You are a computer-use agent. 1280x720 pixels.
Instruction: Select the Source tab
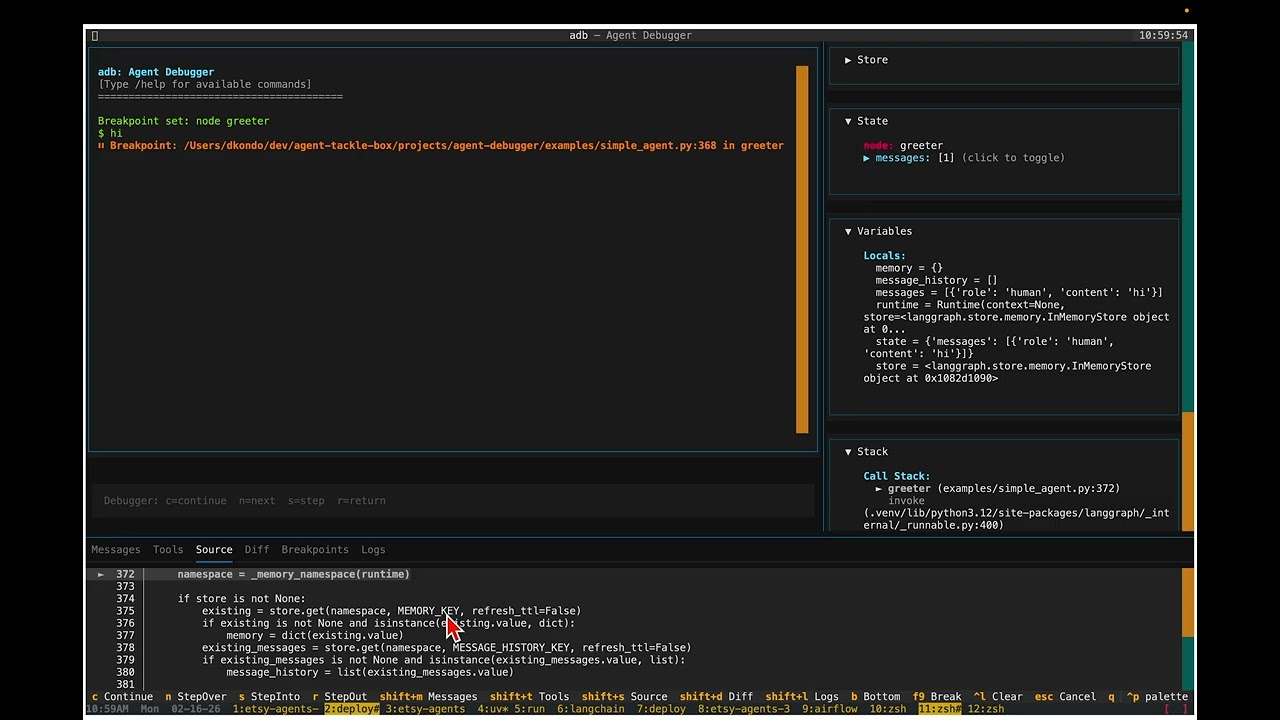pos(214,550)
